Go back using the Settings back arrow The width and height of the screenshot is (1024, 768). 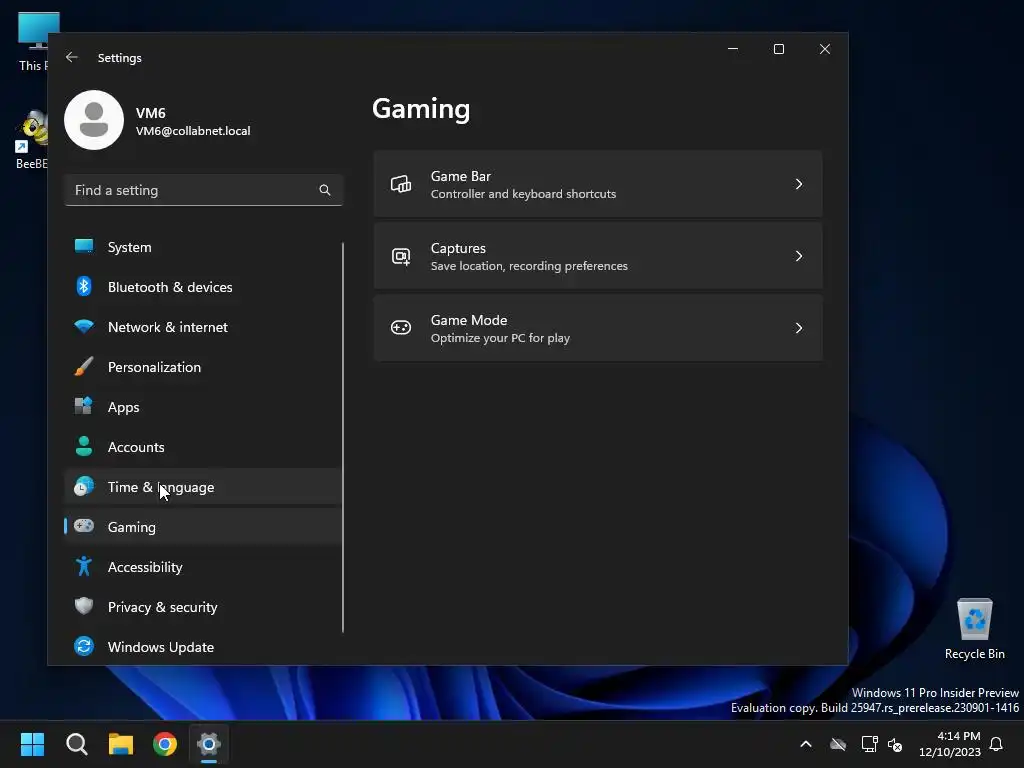click(x=72, y=57)
